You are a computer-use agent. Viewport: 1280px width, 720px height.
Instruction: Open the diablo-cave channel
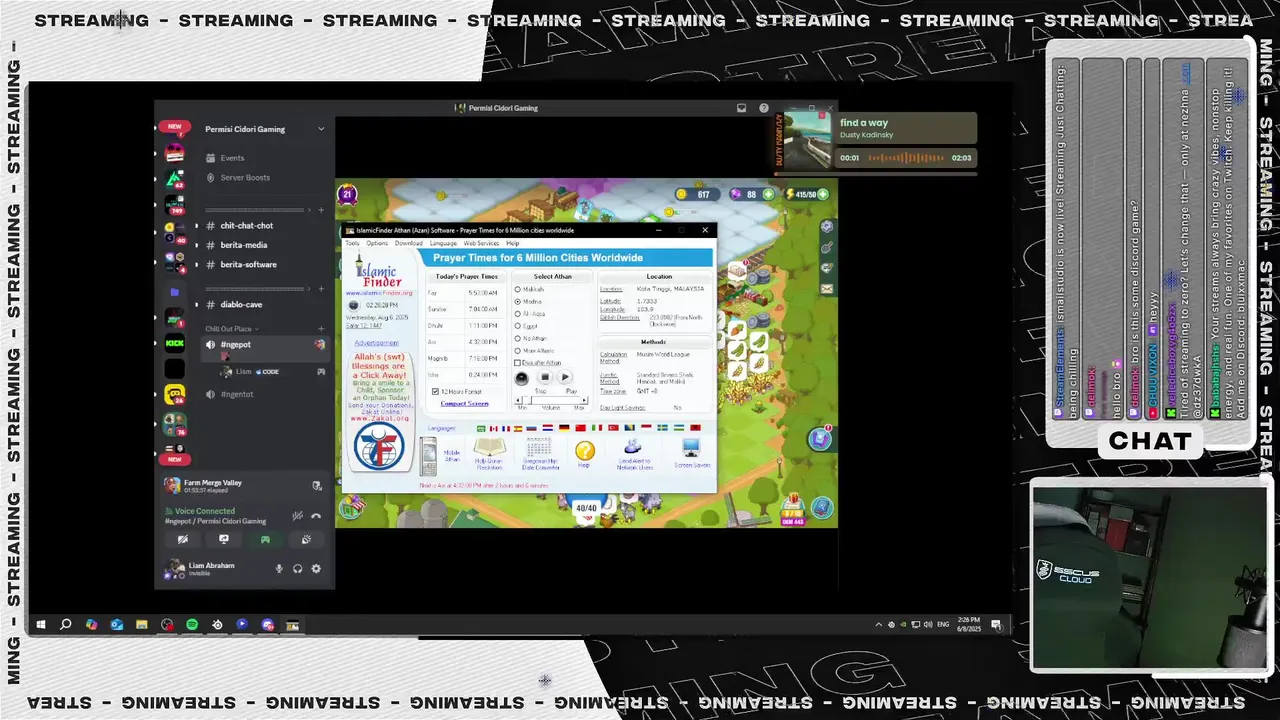(x=241, y=304)
